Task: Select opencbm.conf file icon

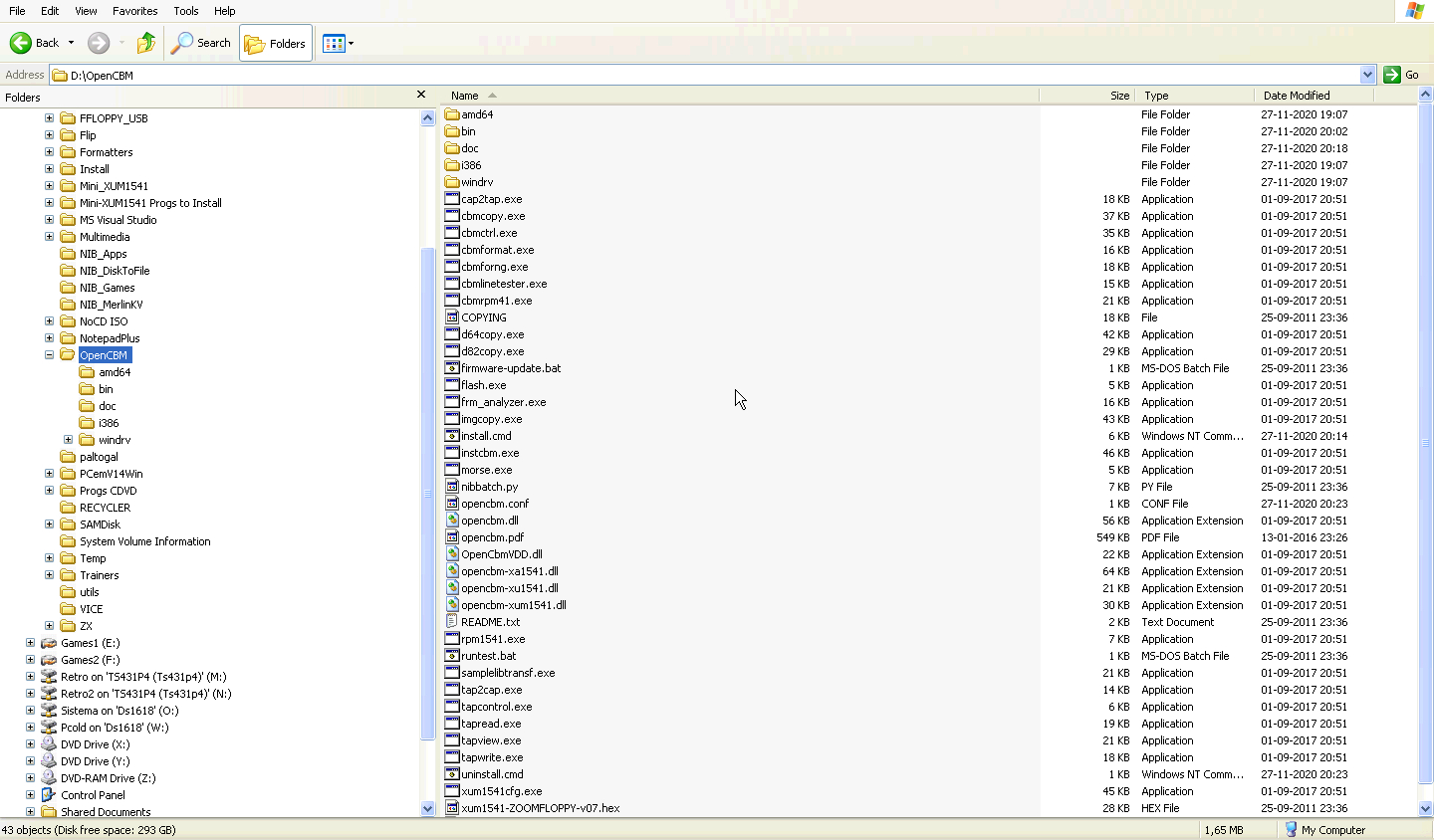Action: [x=452, y=504]
